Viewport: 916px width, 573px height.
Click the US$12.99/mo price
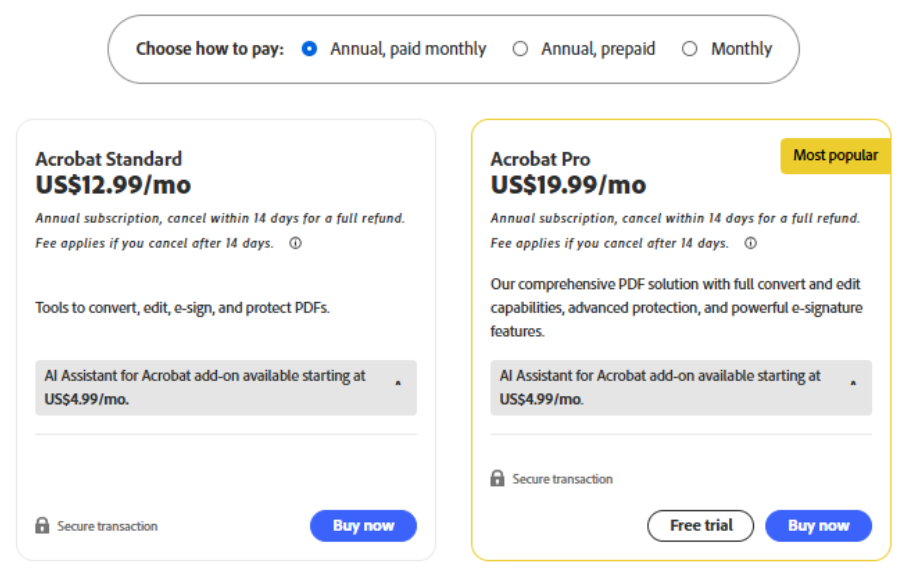[113, 185]
